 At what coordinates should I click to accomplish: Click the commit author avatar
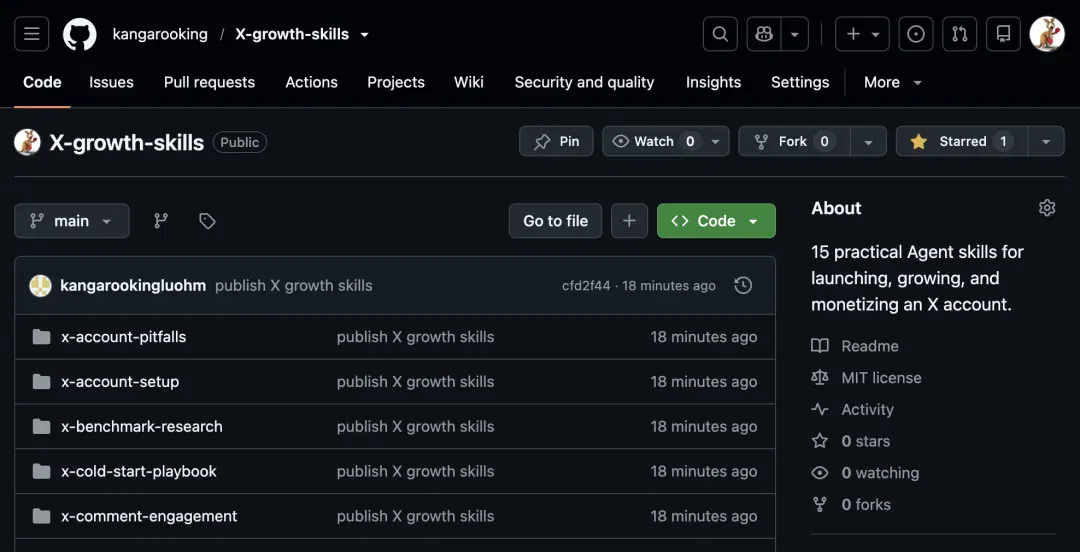pyautogui.click(x=41, y=285)
